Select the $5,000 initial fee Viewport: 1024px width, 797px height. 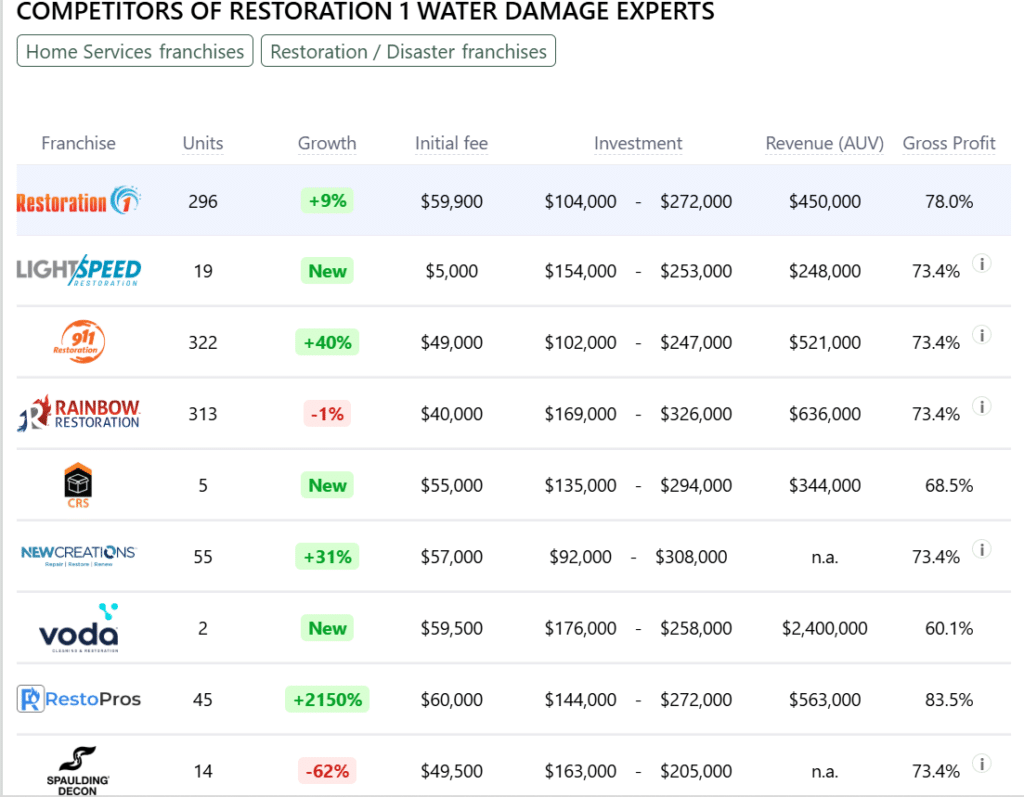[x=452, y=271]
